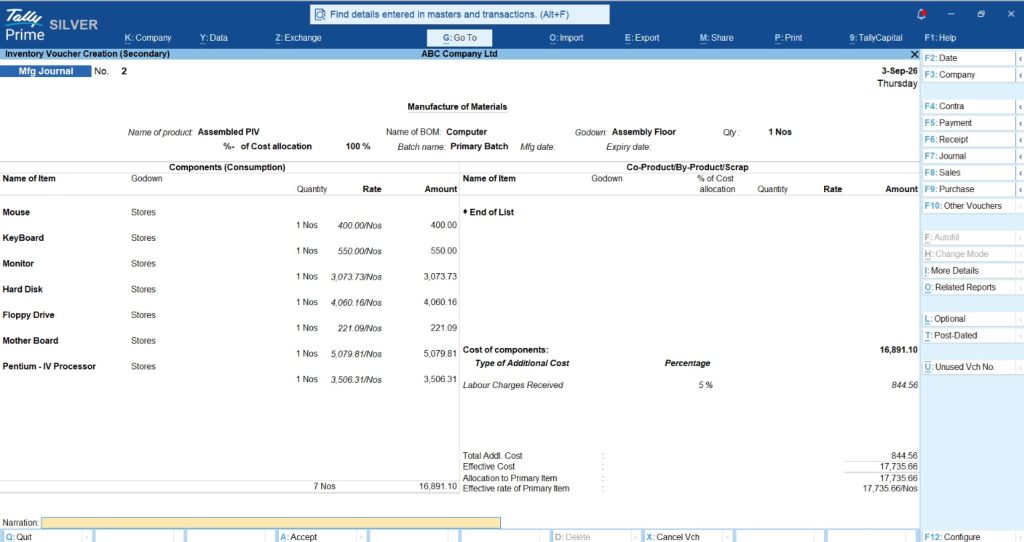Expand the arrow next to F3 Company
The height and width of the screenshot is (542, 1024).
(1020, 74)
